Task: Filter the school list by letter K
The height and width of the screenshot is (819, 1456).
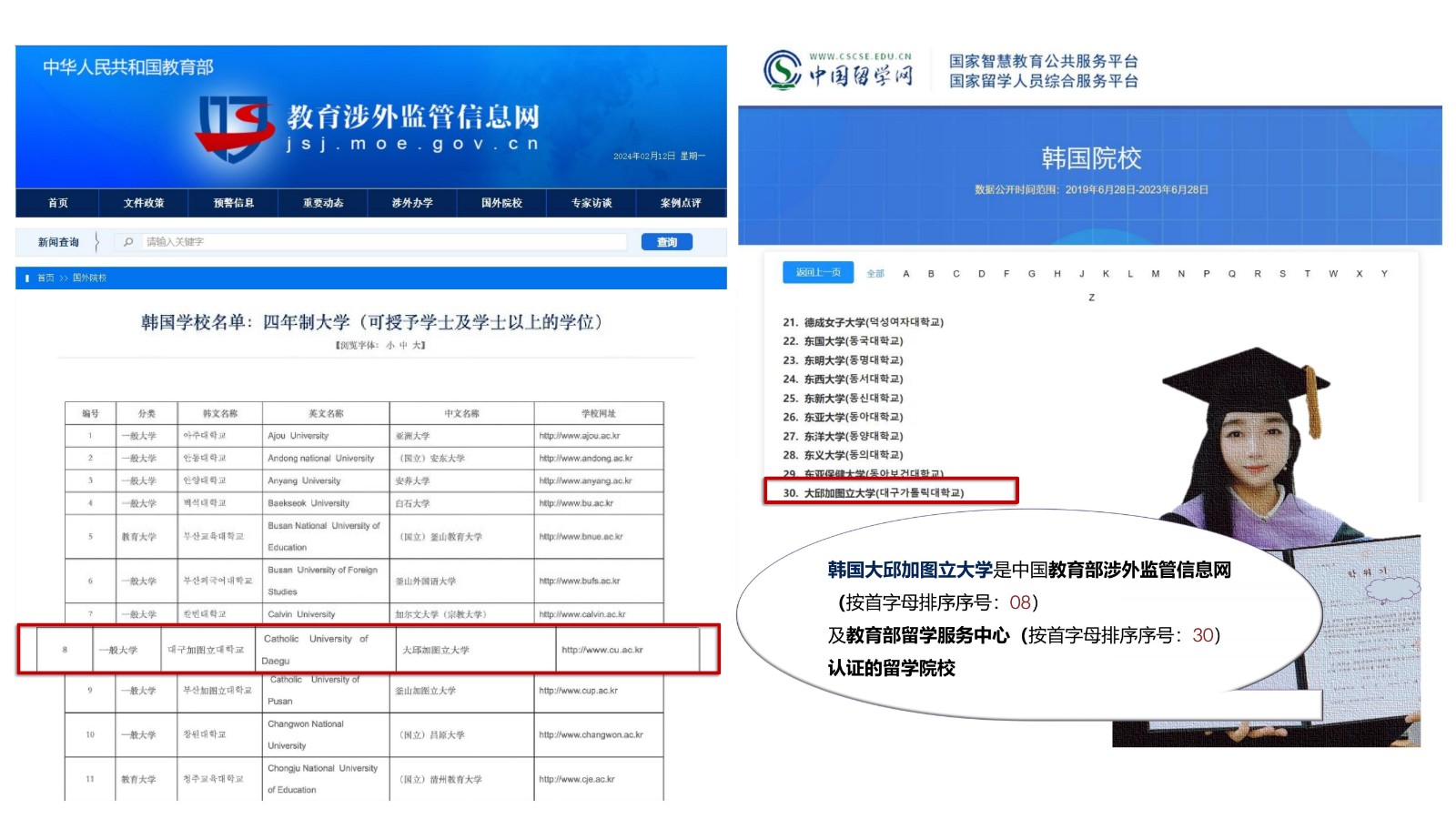Action: [x=1107, y=274]
